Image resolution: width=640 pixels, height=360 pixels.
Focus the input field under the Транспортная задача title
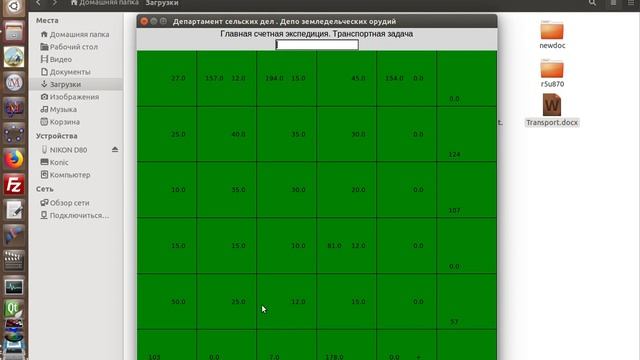coord(317,44)
